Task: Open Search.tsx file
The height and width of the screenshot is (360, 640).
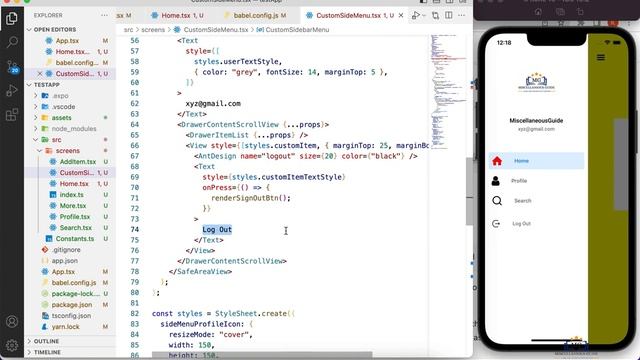Action: [x=76, y=228]
